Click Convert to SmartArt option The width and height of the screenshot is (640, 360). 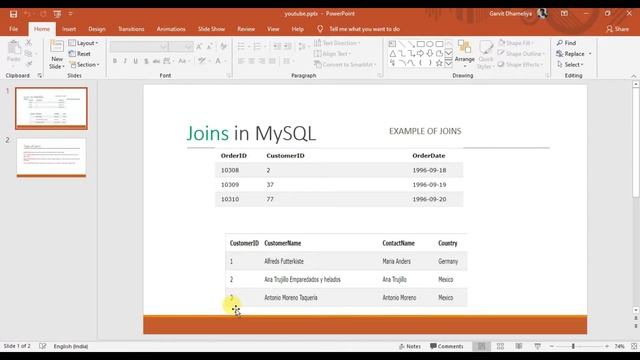click(x=345, y=64)
